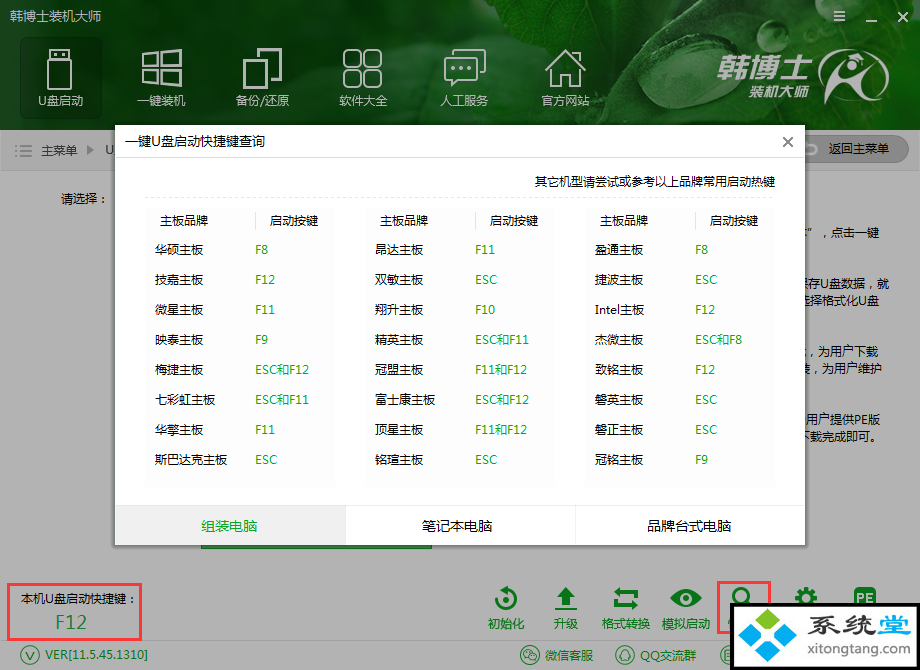Click the PE icon in the bottom toolbar
The height and width of the screenshot is (670, 920).
[x=865, y=597]
